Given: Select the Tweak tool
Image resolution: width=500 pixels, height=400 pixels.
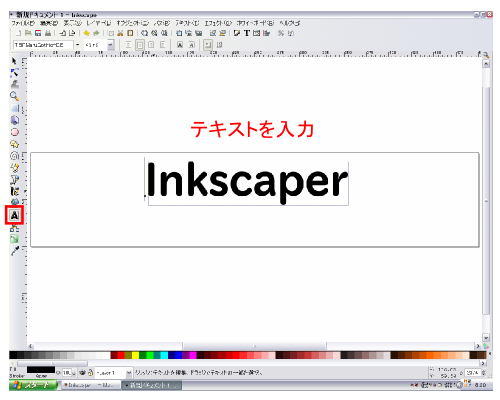Looking at the screenshot, I should click(15, 84).
